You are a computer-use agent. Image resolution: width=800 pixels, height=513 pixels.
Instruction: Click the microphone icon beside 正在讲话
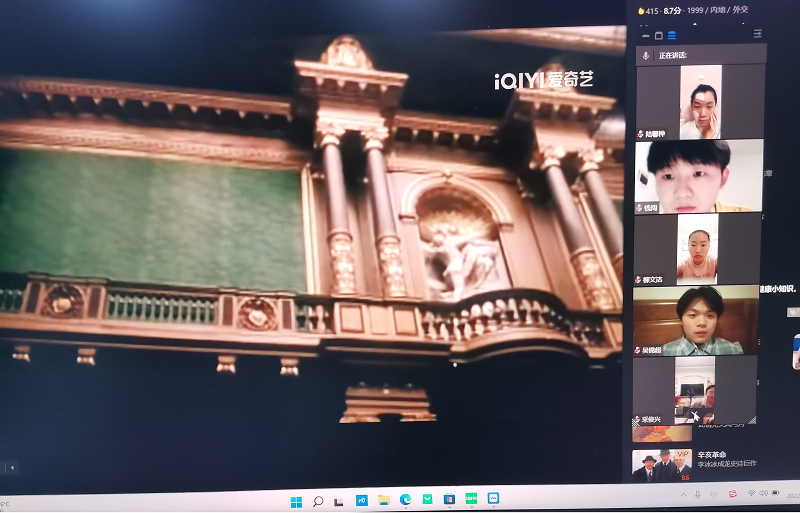646,55
